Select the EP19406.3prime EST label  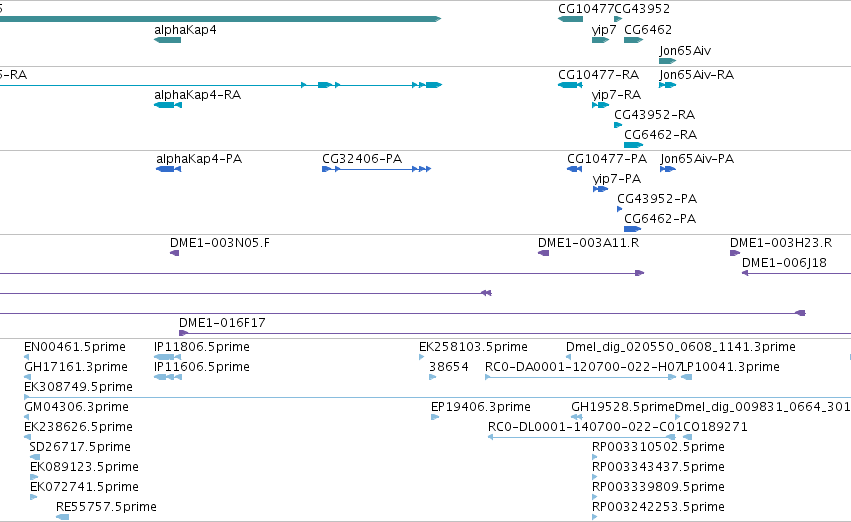point(481,408)
